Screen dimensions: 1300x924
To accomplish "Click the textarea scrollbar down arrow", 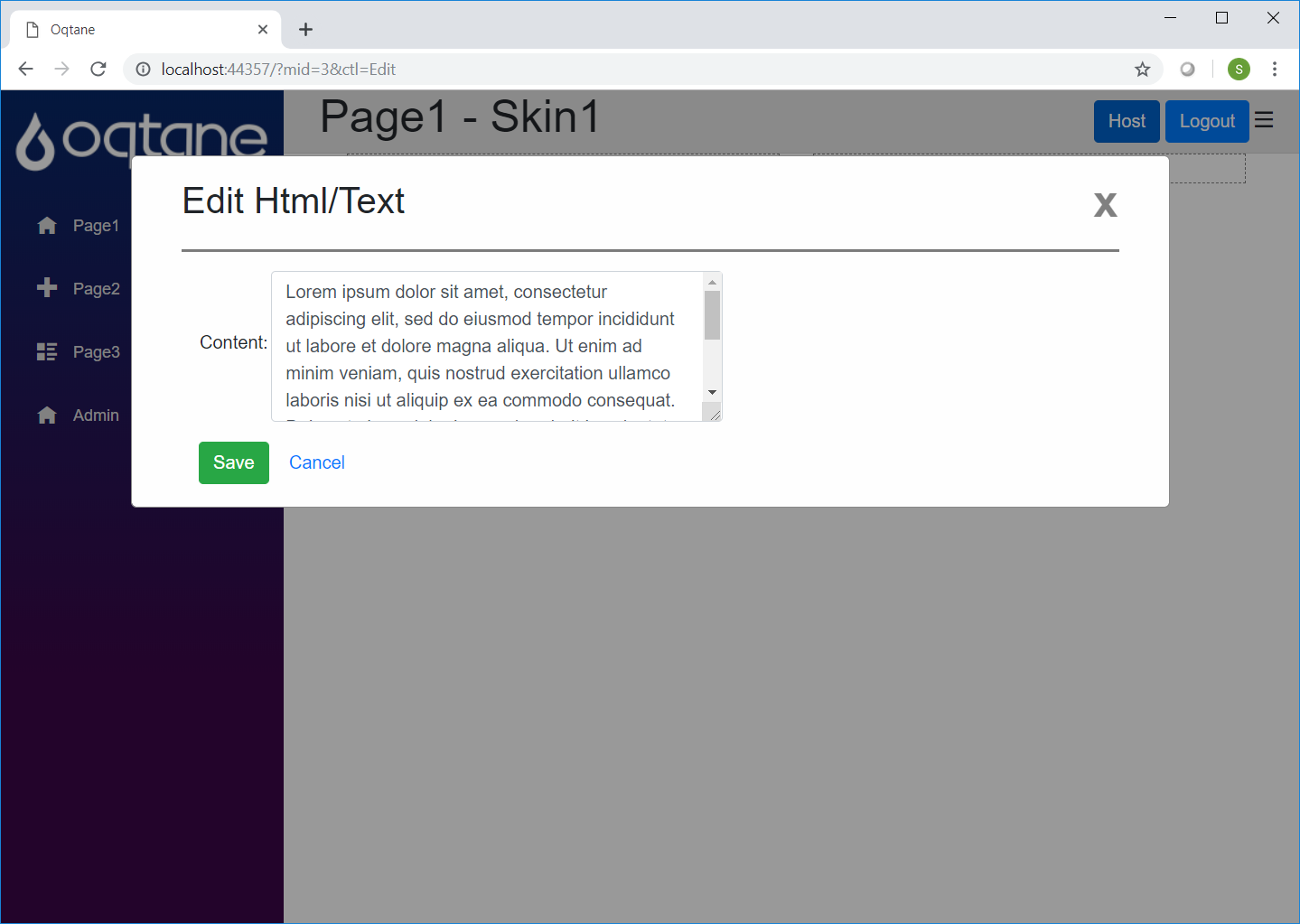I will 712,392.
